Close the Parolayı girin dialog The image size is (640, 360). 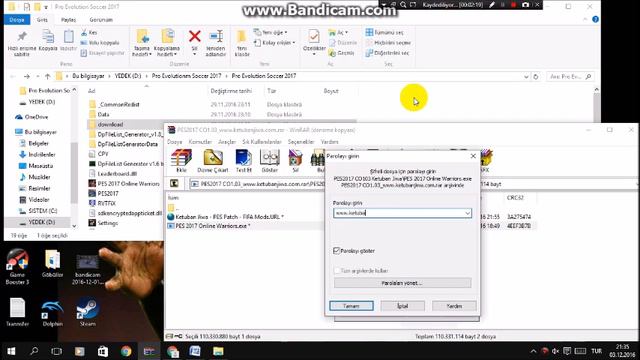coord(473,156)
